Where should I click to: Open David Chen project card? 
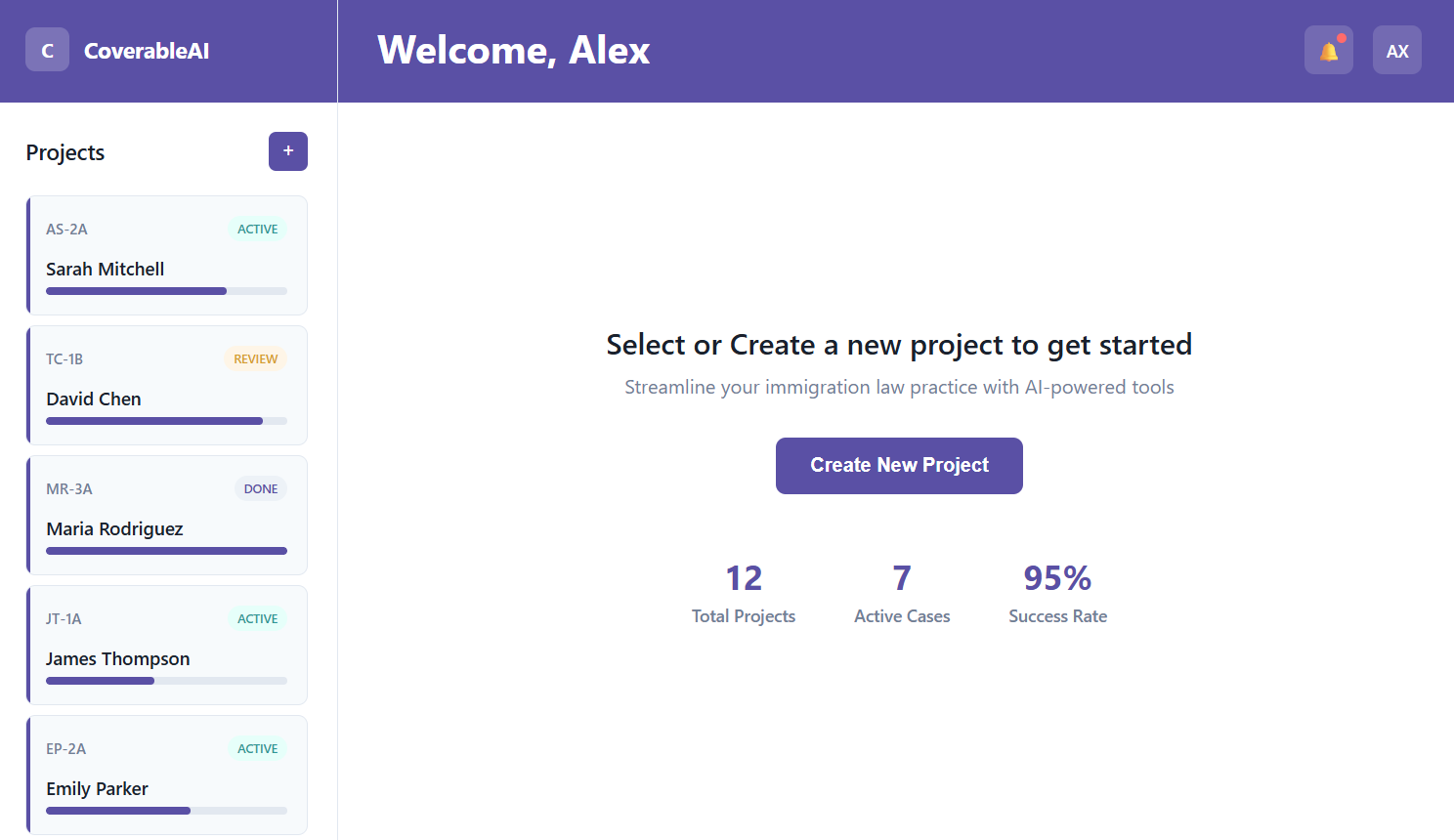[x=167, y=386]
